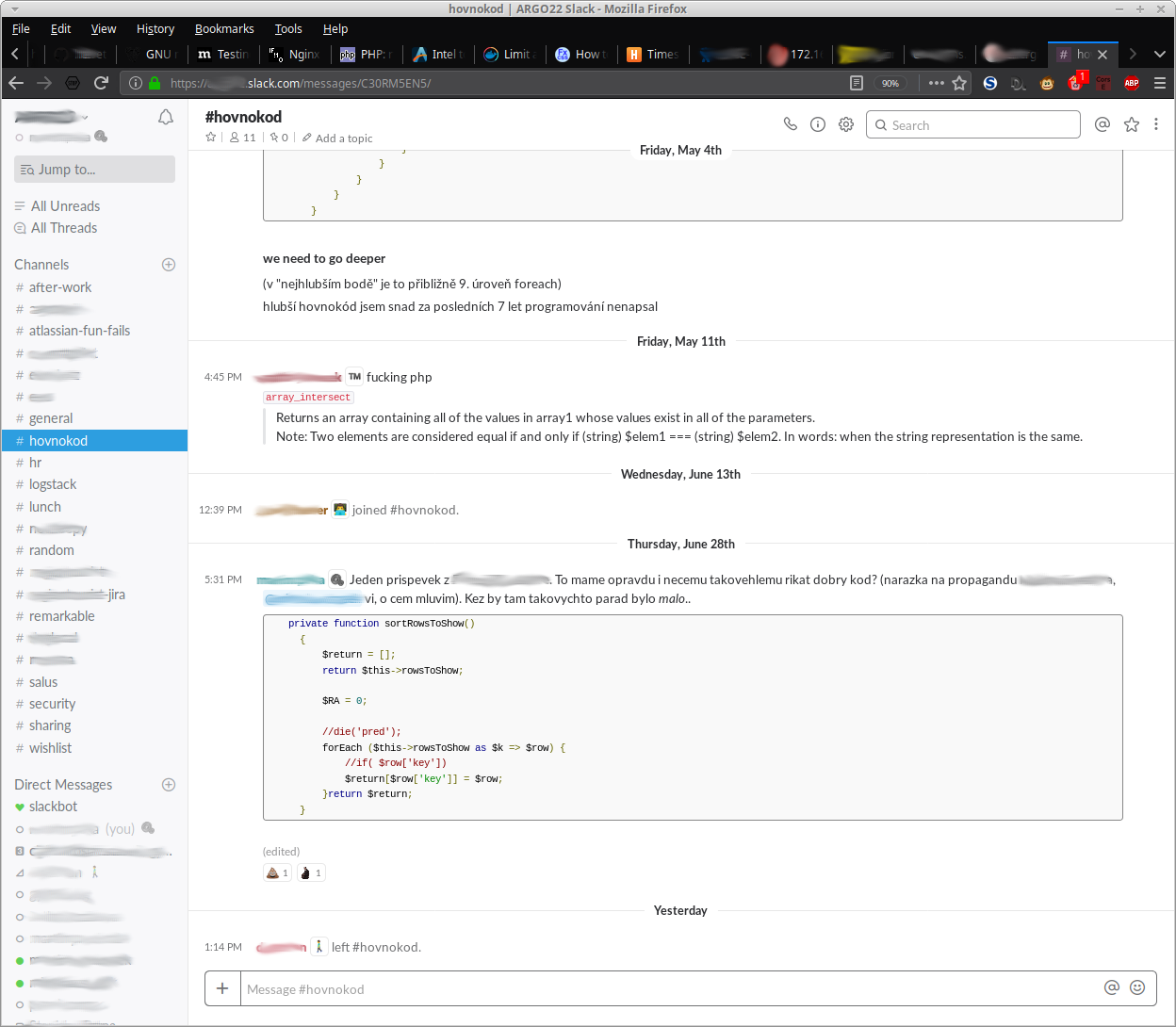
Task: Open emoji picker in message box
Action: (x=1137, y=987)
